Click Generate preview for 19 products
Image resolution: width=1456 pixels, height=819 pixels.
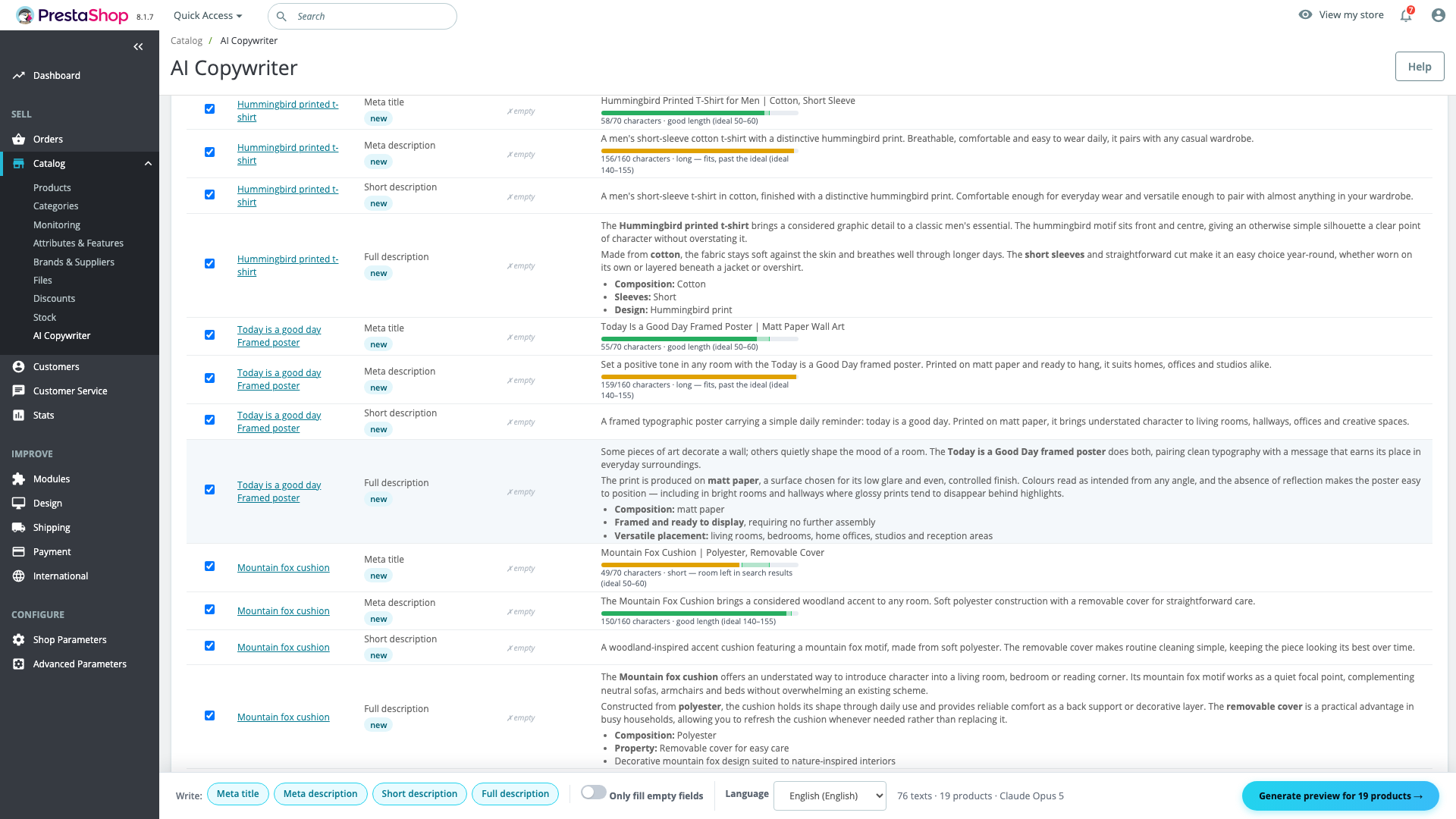(x=1340, y=795)
